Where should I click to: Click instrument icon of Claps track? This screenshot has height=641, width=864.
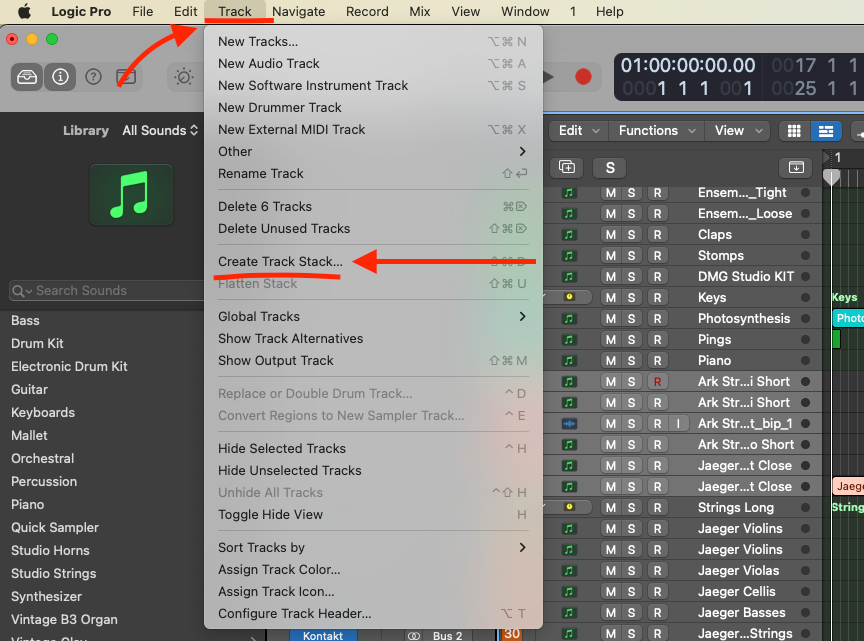(x=569, y=234)
